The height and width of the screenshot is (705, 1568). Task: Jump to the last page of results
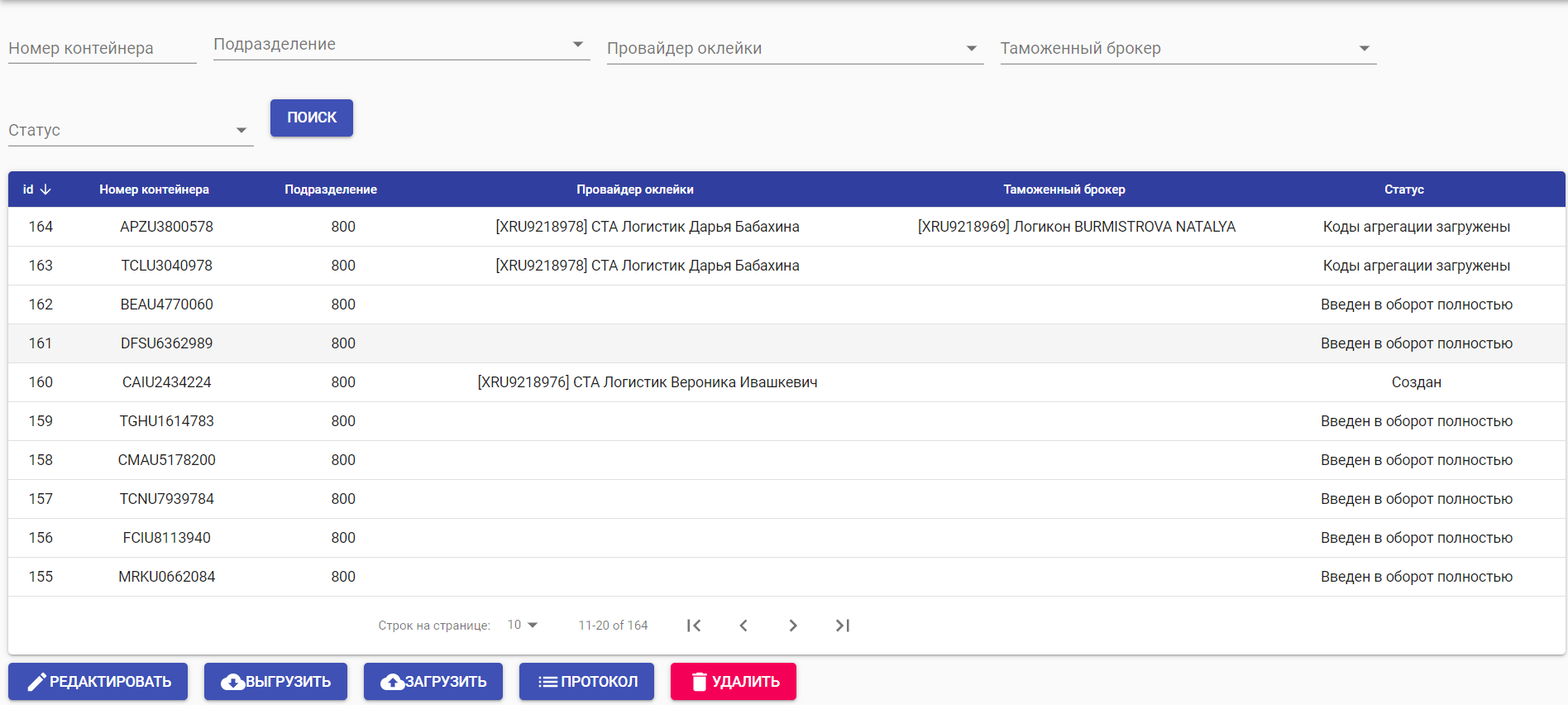tap(843, 626)
